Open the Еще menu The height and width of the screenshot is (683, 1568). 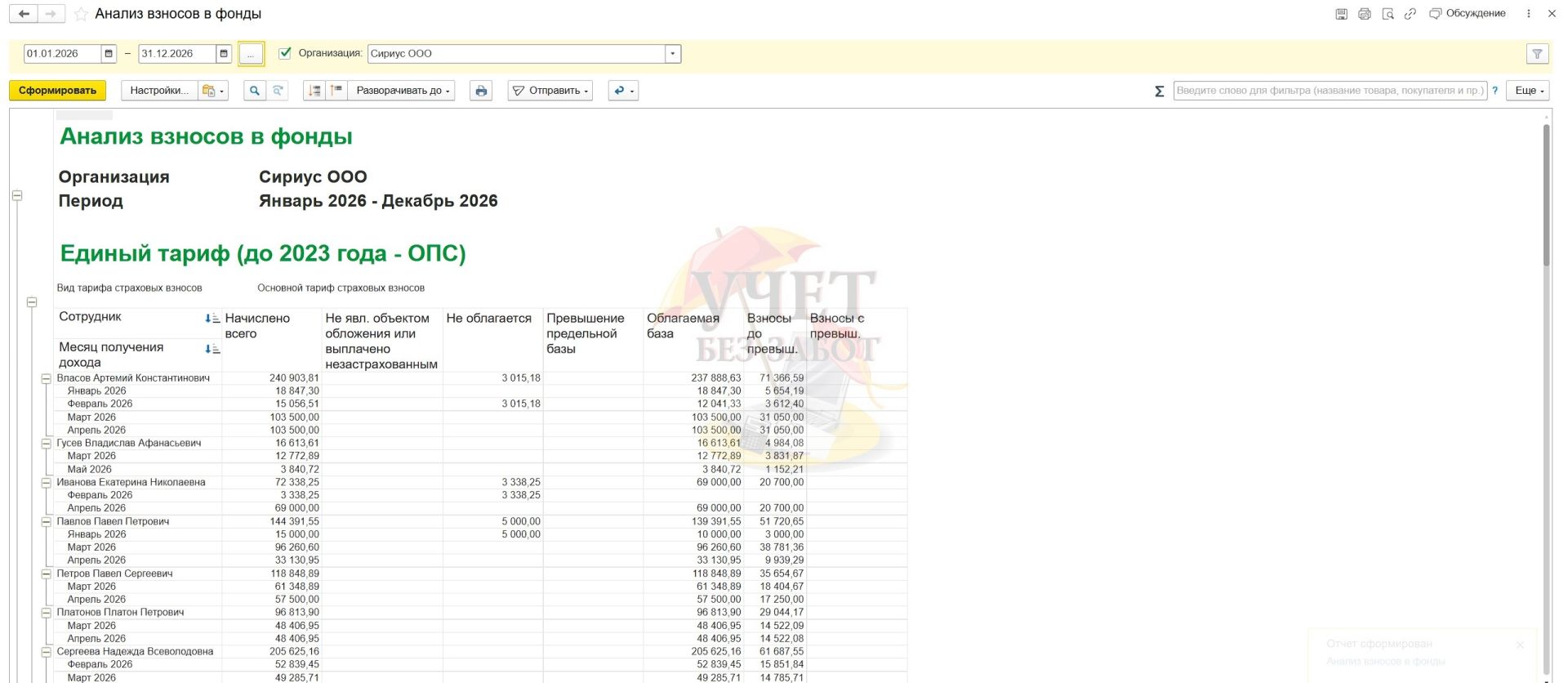coord(1530,91)
